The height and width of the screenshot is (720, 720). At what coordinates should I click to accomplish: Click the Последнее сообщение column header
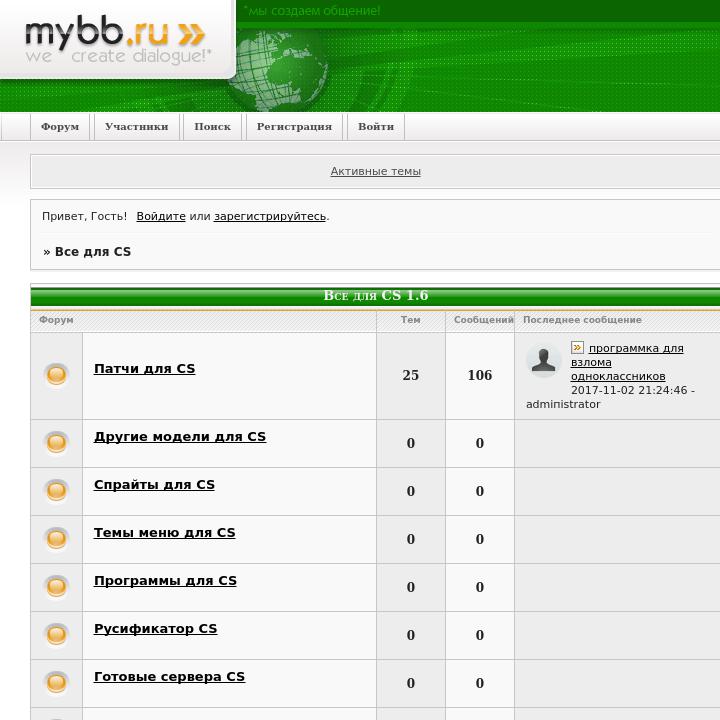(x=582, y=320)
